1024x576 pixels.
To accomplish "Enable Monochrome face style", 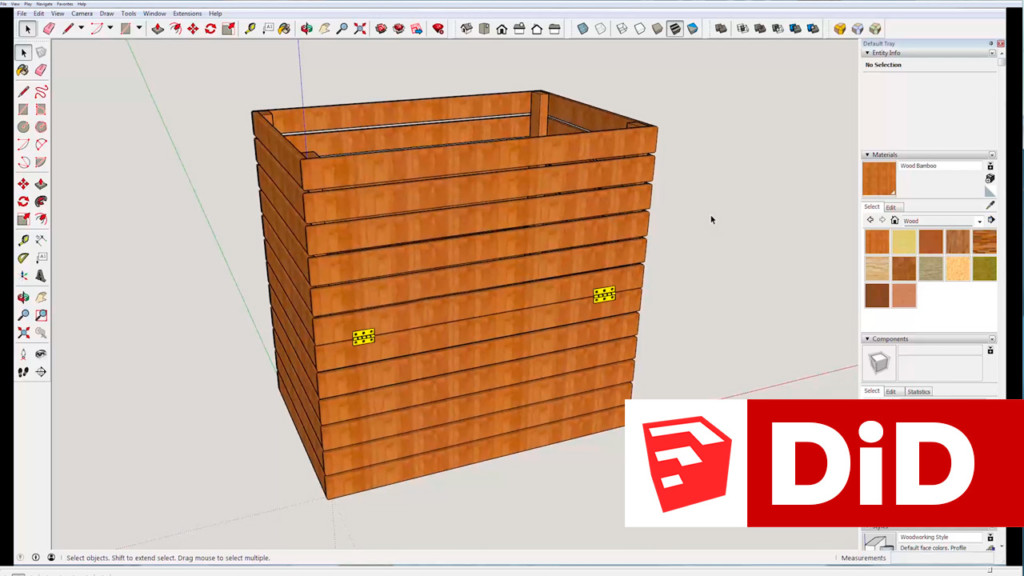I will pos(692,29).
